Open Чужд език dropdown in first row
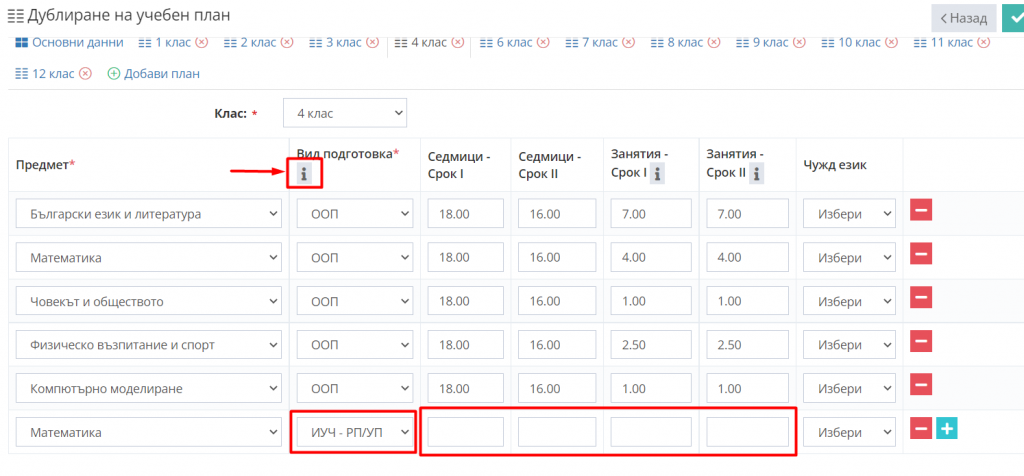The width and height of the screenshot is (1024, 476). 849,215
